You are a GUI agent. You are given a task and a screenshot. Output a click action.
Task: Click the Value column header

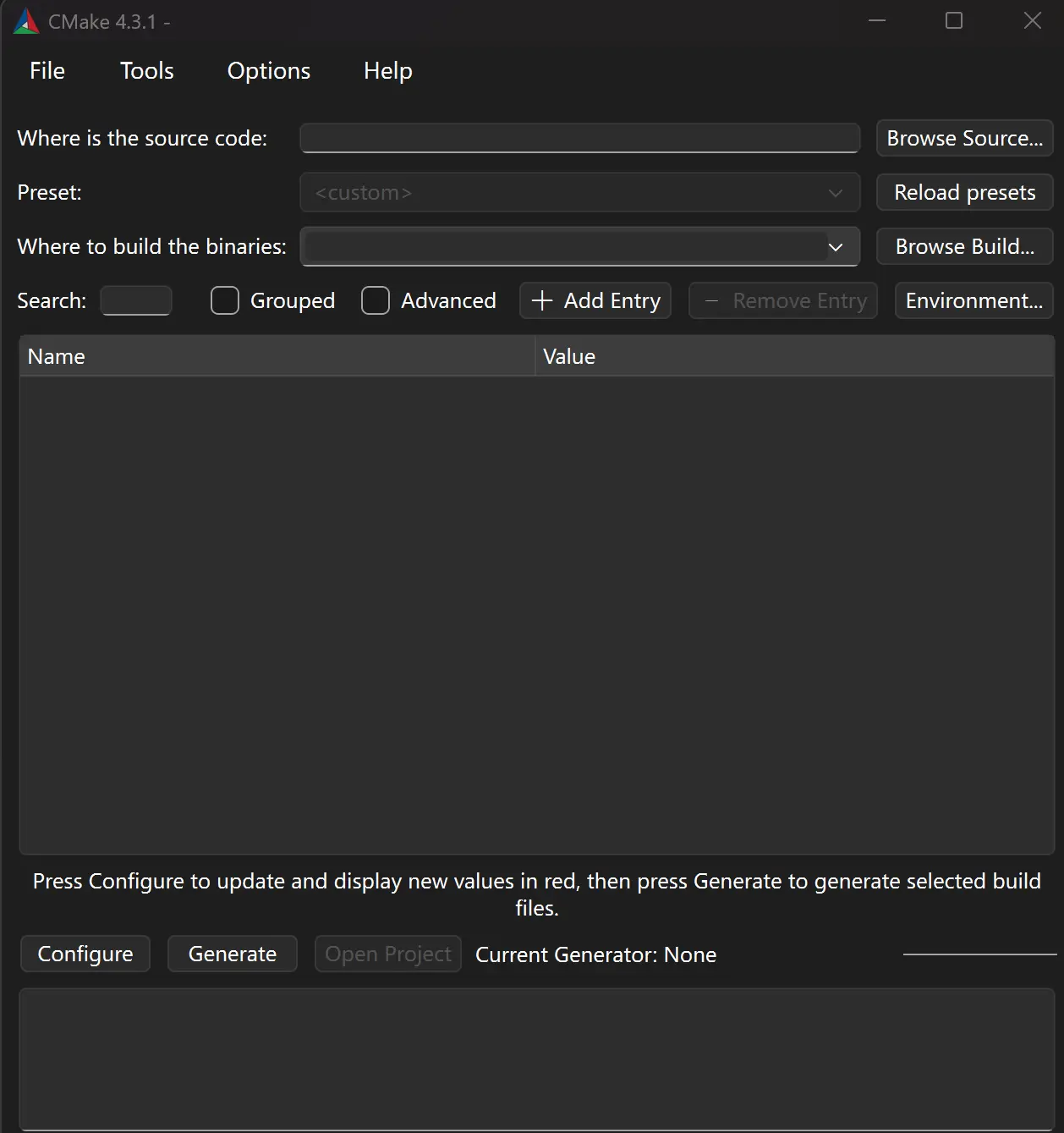[795, 356]
